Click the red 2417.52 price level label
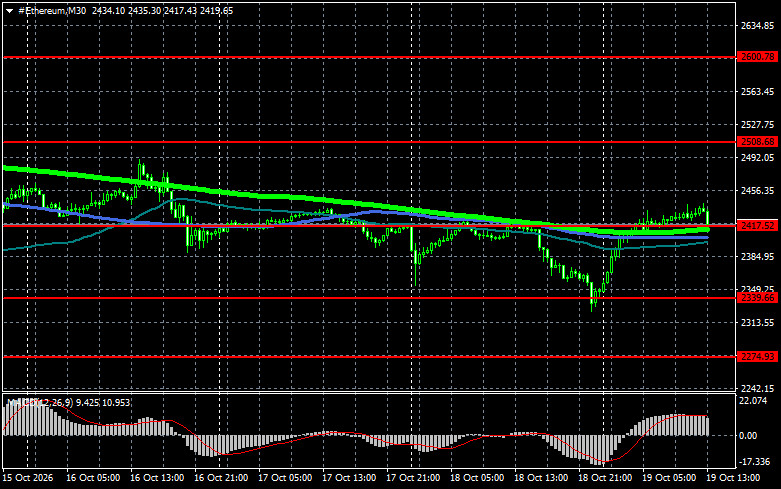This screenshot has height=489, width=781. 757,226
